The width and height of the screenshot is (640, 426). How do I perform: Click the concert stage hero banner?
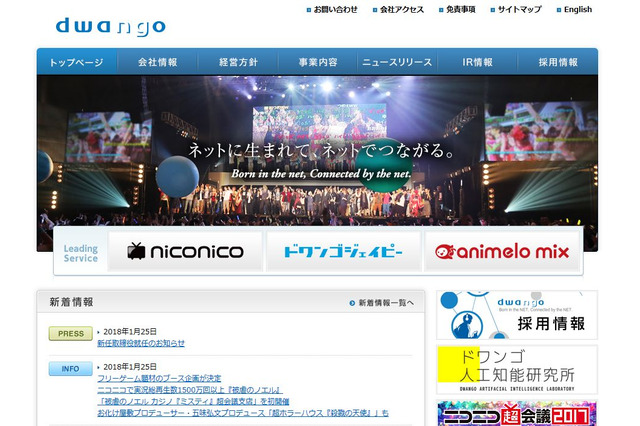coord(317,151)
